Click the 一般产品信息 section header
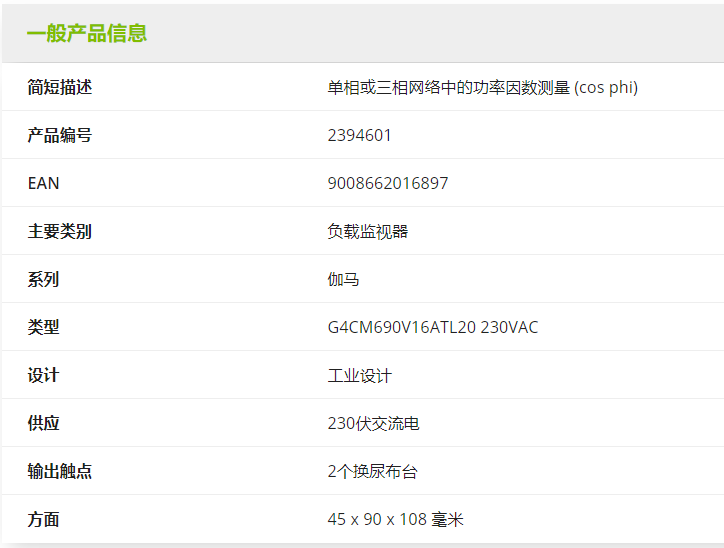 87,33
